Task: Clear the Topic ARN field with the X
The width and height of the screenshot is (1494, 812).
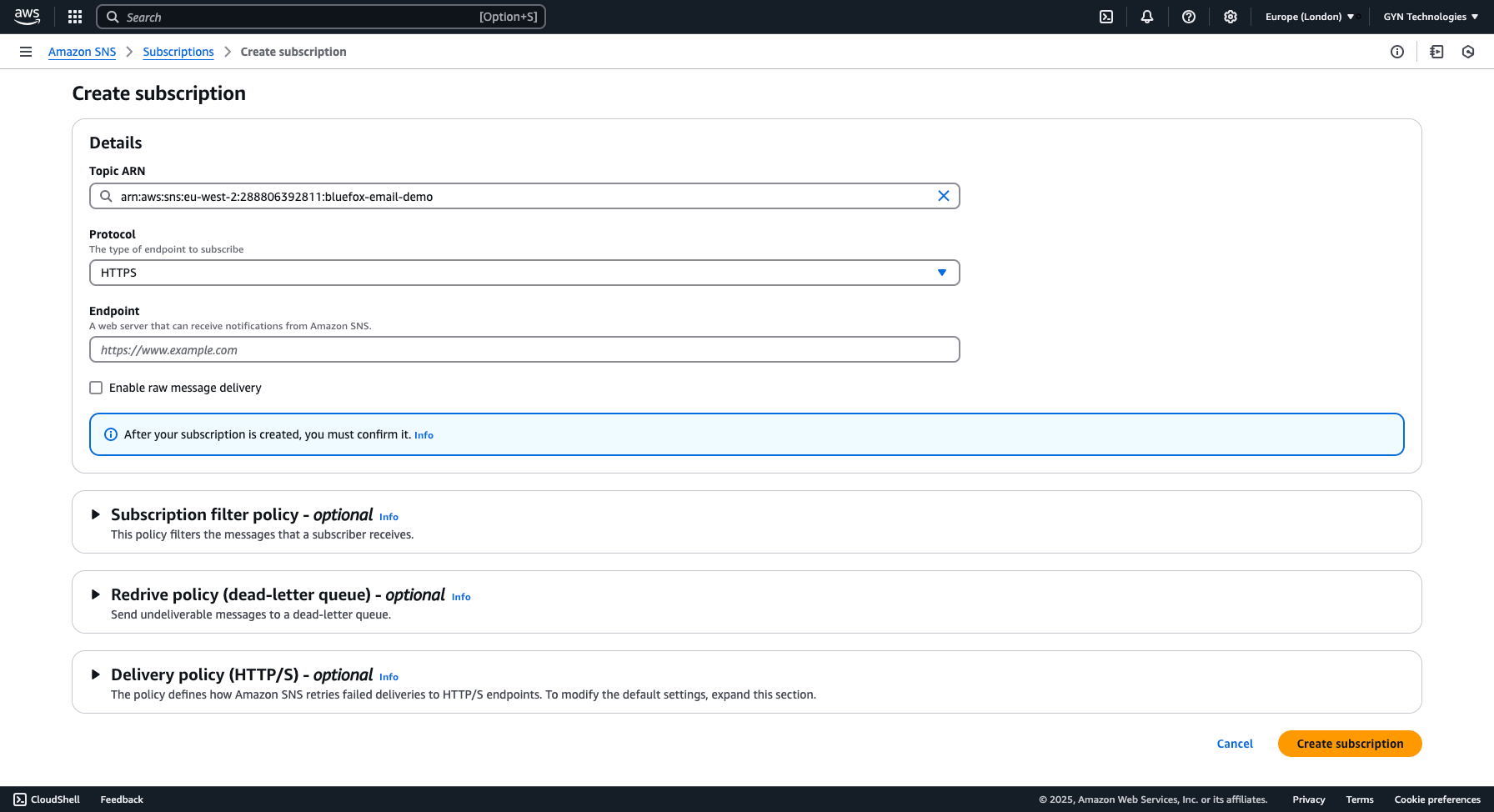Action: [944, 196]
